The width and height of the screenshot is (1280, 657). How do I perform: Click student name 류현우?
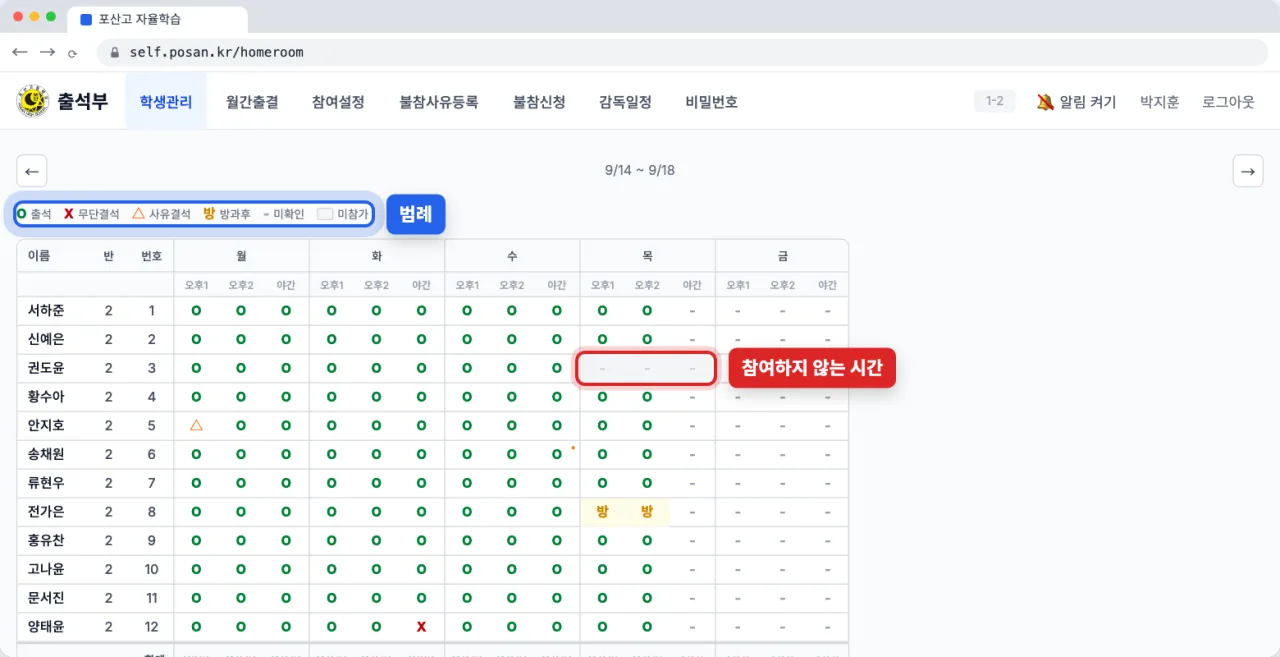[46, 483]
